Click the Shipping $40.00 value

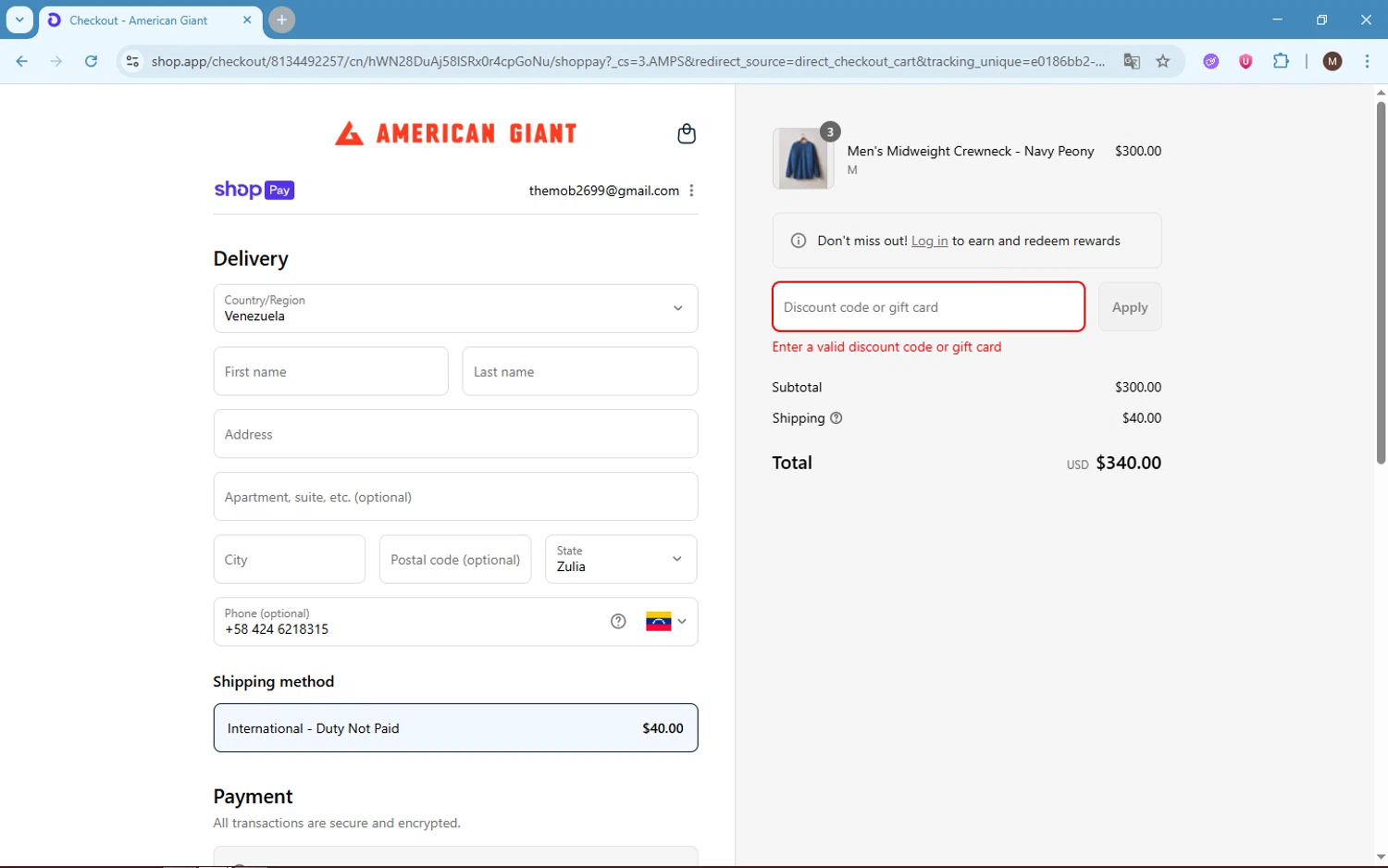coord(1142,418)
